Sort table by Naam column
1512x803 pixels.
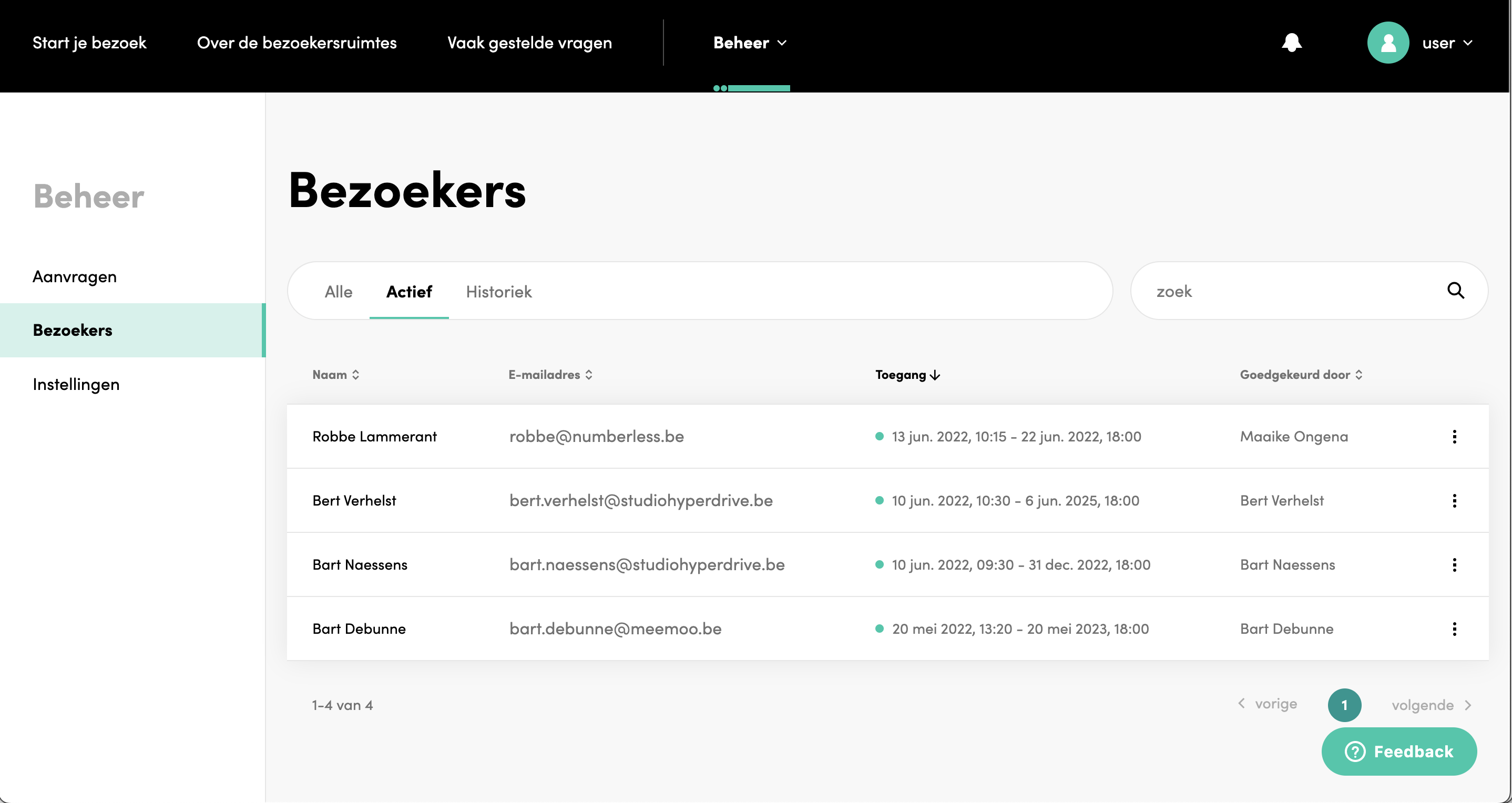click(336, 375)
